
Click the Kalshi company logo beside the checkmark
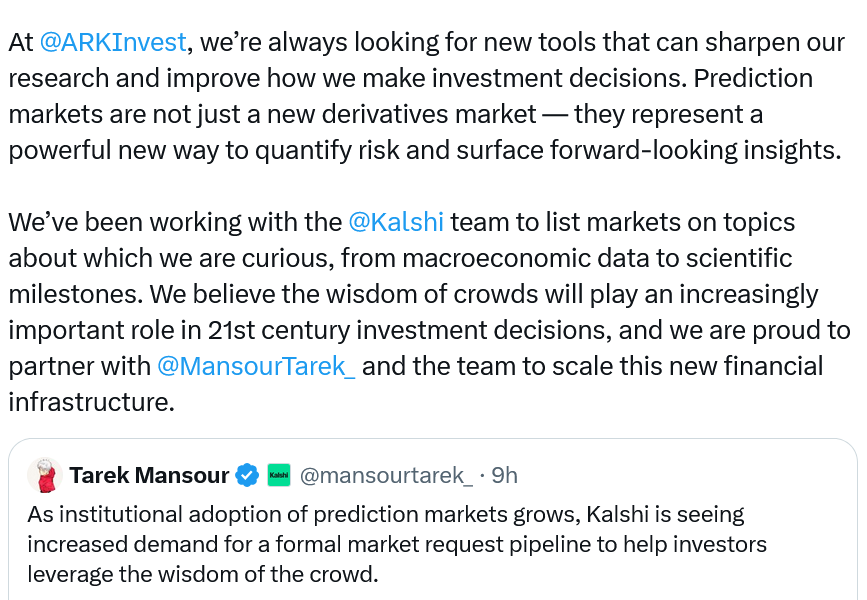pyautogui.click(x=278, y=475)
